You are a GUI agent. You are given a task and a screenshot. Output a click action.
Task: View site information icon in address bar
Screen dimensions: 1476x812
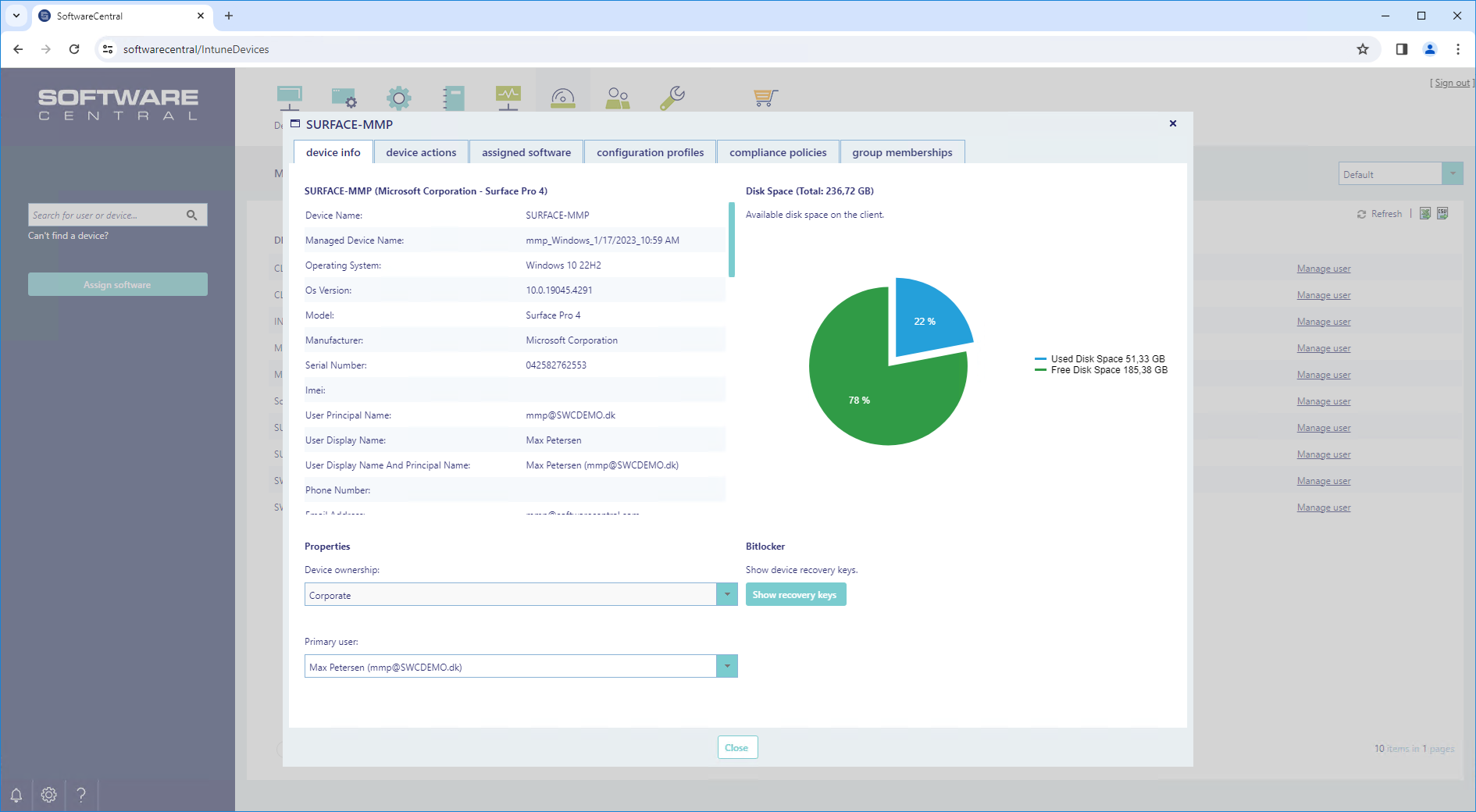108,49
